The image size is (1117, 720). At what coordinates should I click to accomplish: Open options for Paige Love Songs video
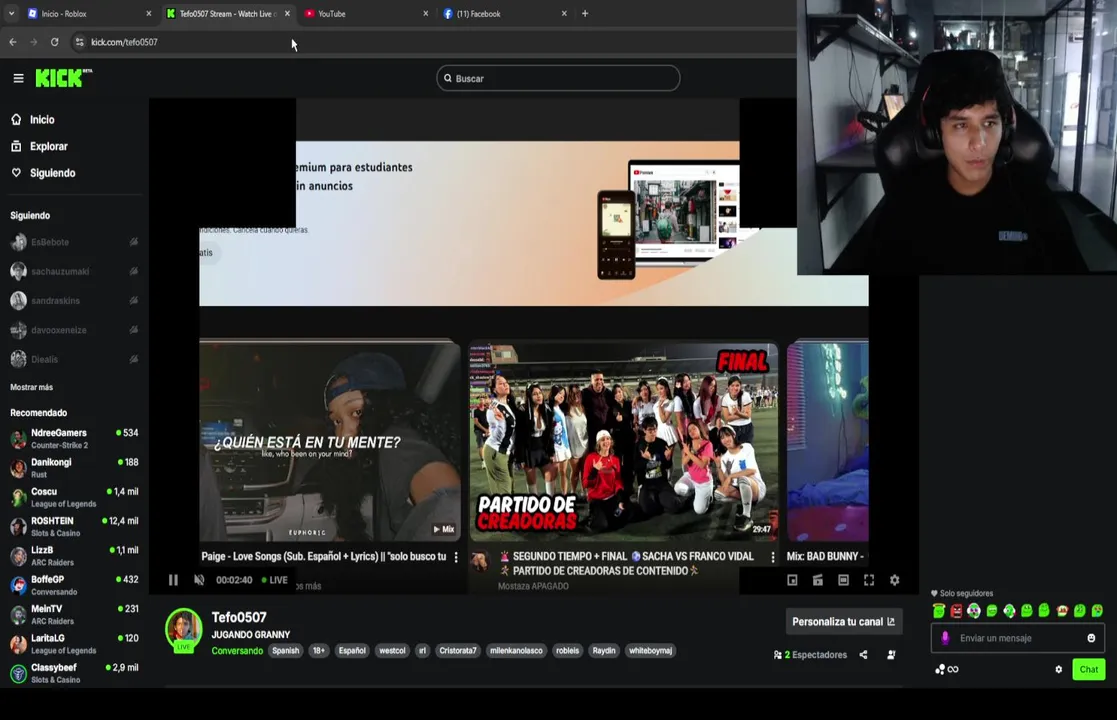point(456,557)
